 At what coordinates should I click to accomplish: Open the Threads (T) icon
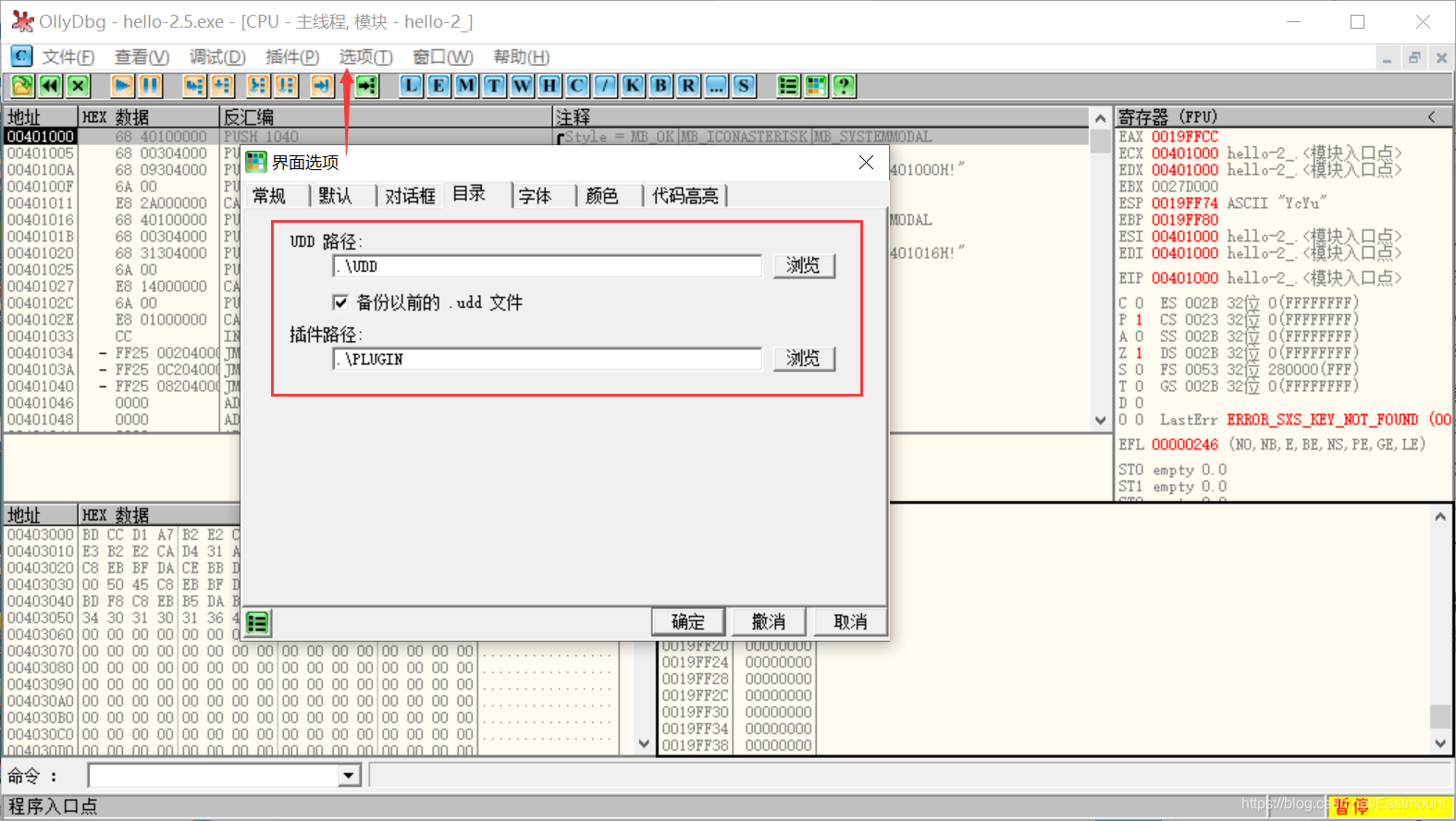coord(494,86)
